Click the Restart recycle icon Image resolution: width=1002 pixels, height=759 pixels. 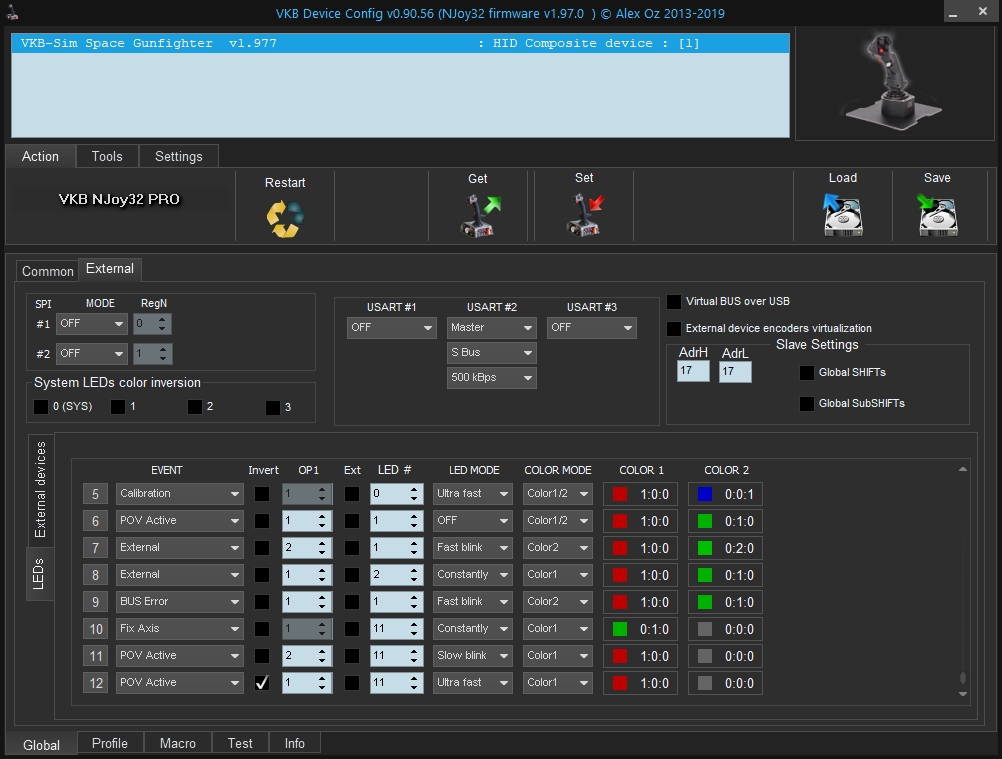pyautogui.click(x=285, y=219)
